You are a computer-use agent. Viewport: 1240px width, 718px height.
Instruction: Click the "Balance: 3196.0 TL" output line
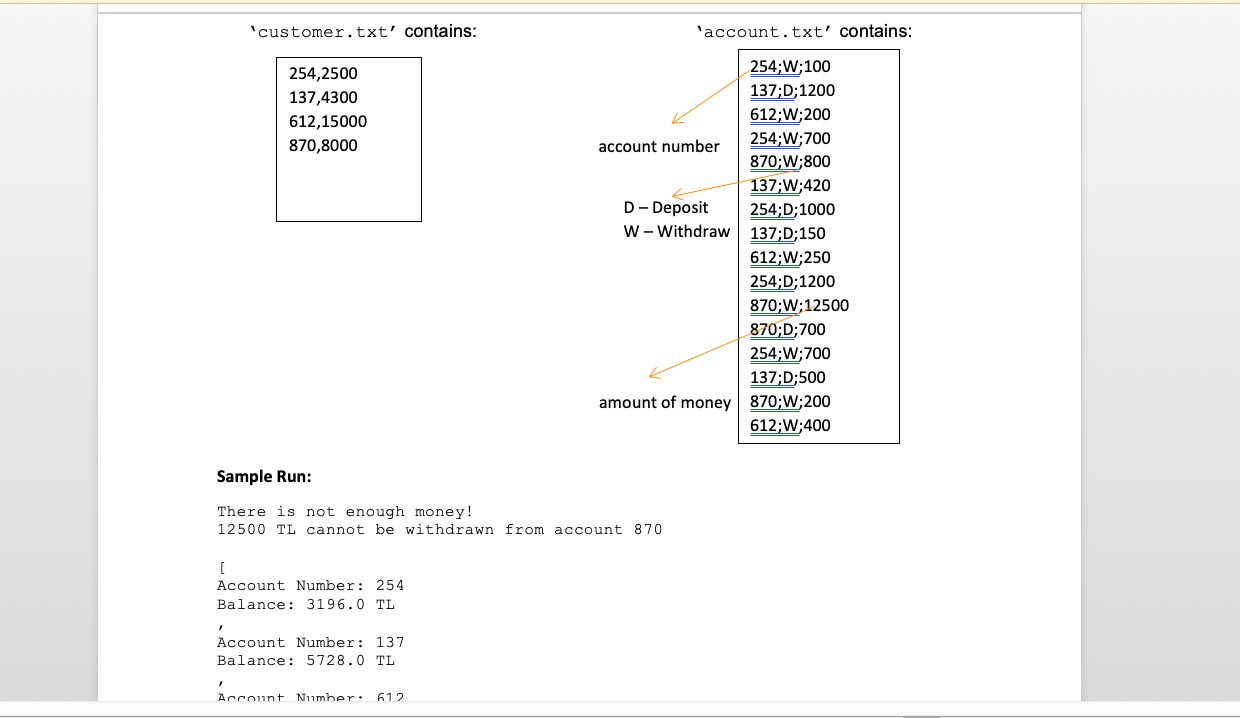point(305,604)
